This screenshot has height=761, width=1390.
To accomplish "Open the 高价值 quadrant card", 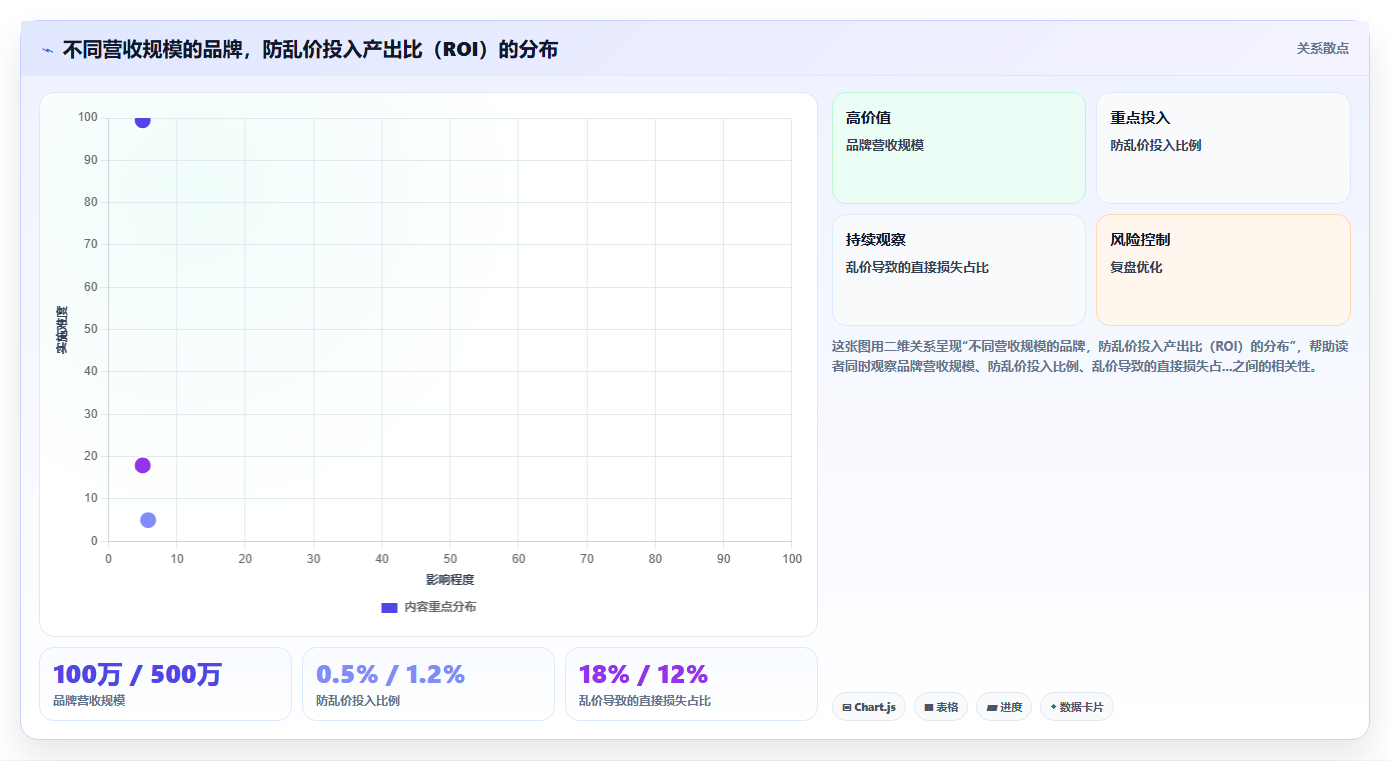I will tap(958, 148).
